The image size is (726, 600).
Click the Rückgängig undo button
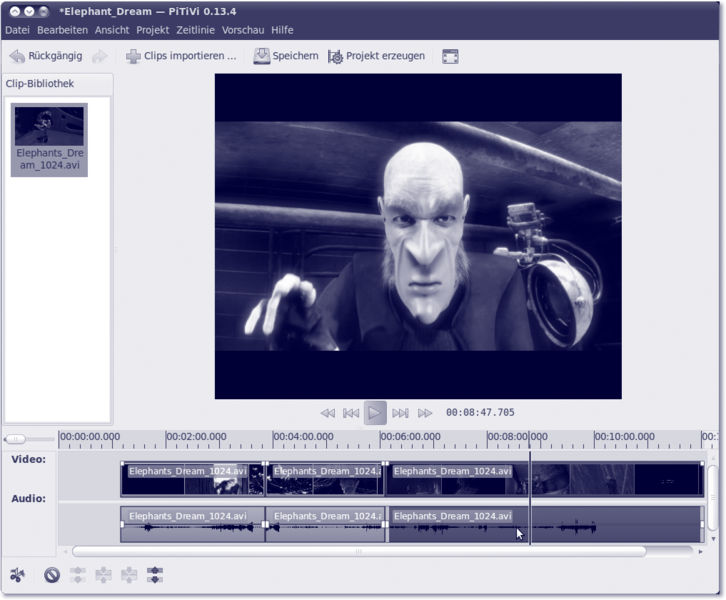pos(46,56)
